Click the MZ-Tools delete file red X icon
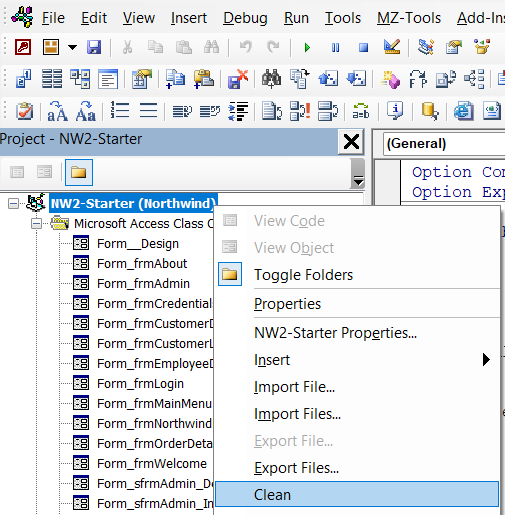505x515 pixels. coord(238,79)
